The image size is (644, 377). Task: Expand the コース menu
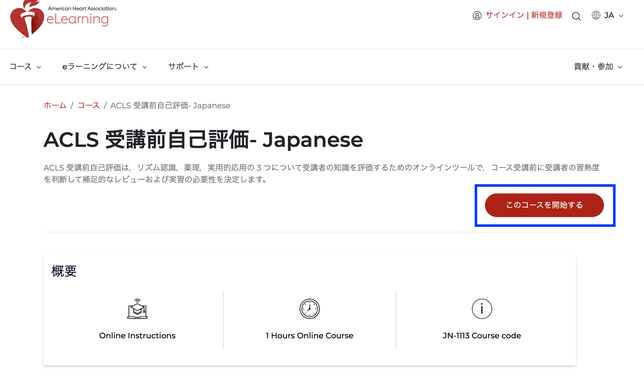click(25, 67)
